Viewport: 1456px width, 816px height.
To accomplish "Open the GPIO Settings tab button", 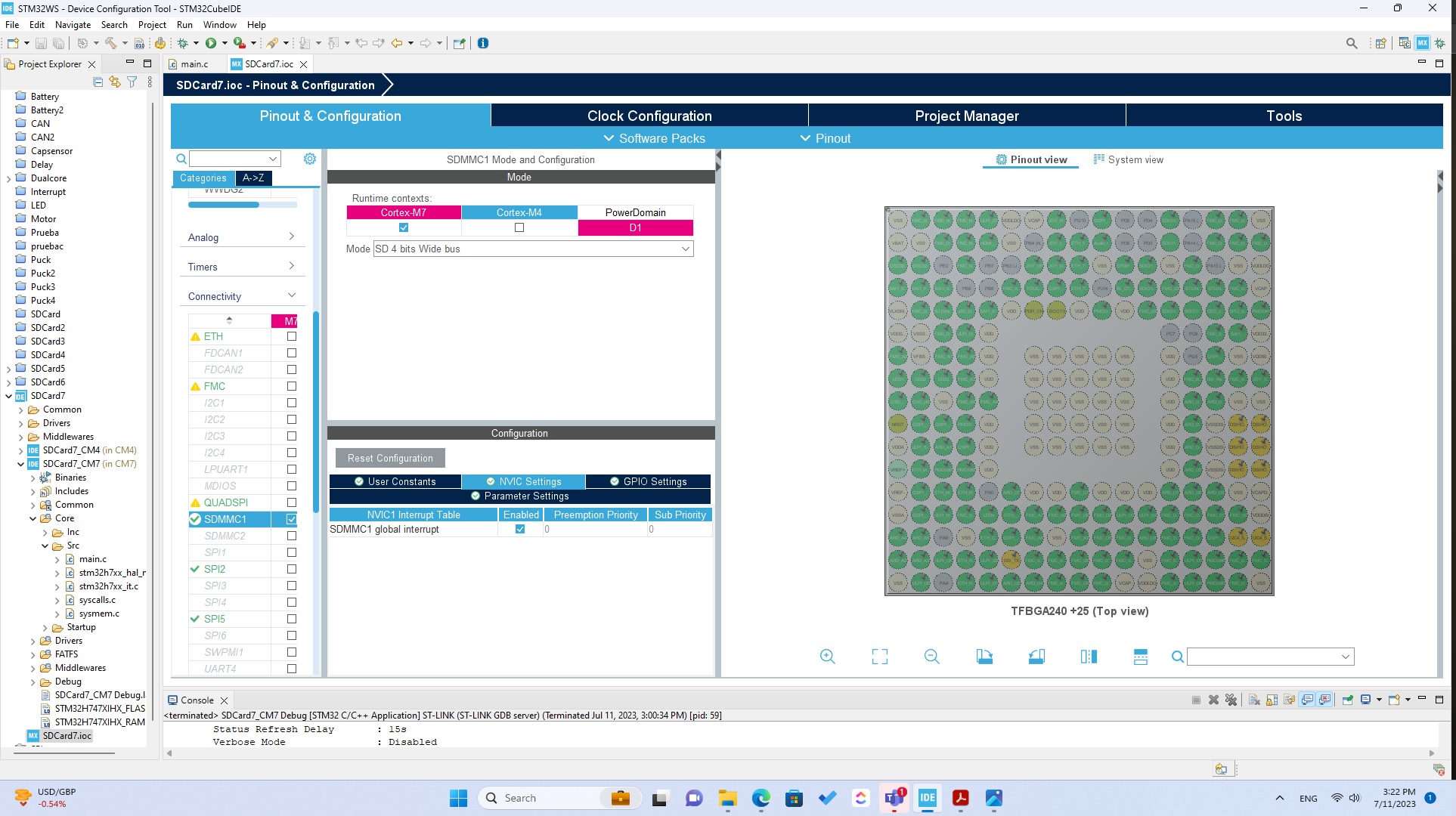I will point(649,481).
